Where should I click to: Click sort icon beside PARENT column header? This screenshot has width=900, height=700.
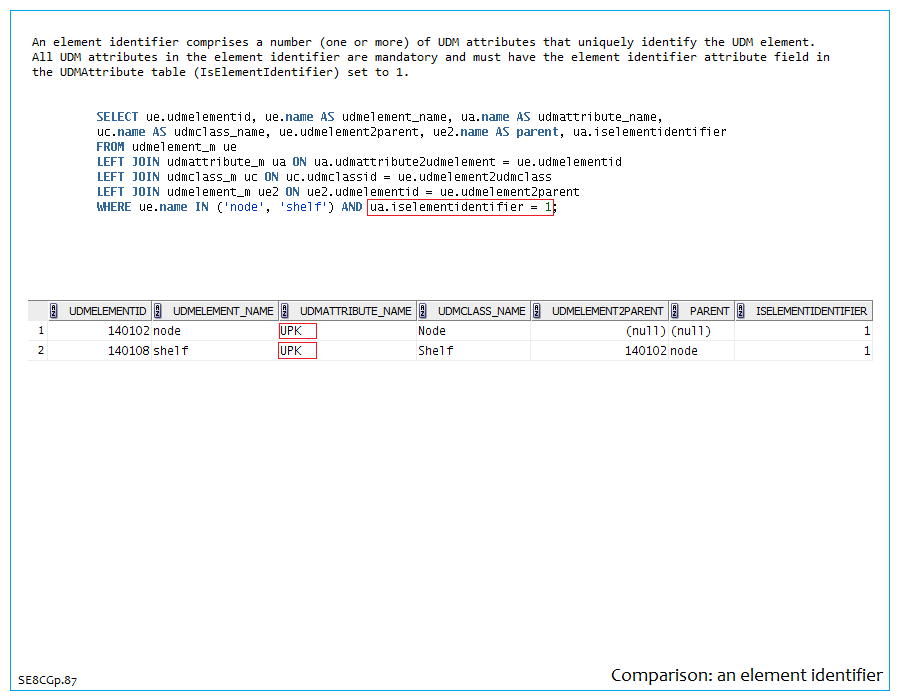675,311
